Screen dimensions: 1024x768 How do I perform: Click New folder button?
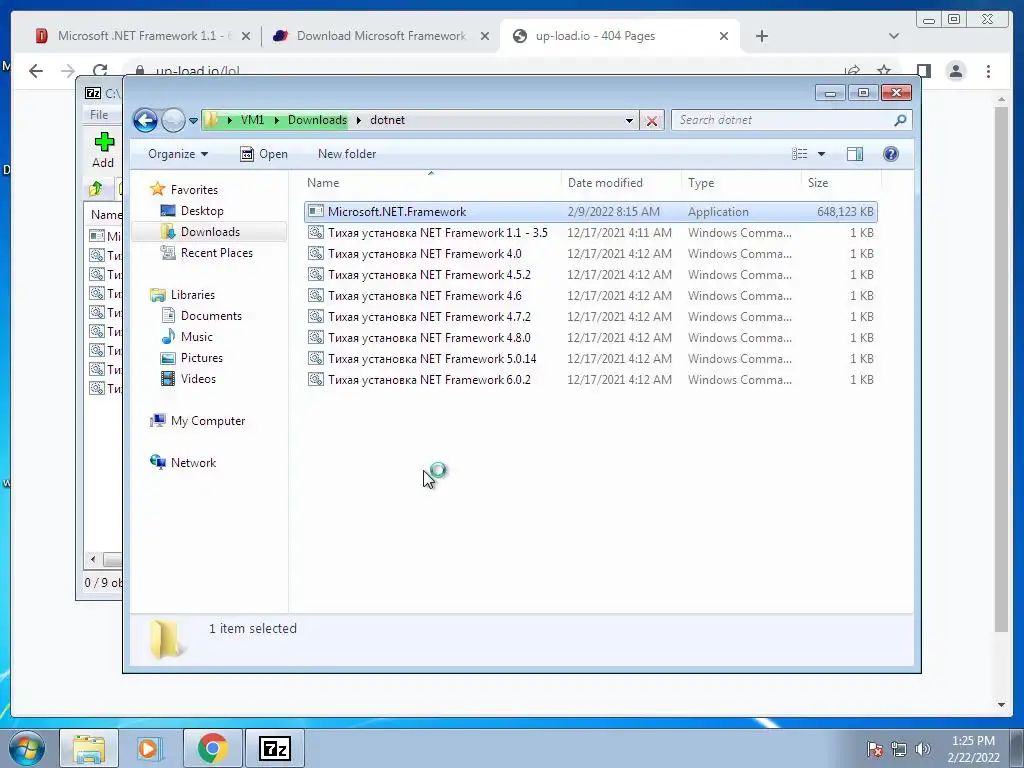pyautogui.click(x=347, y=154)
